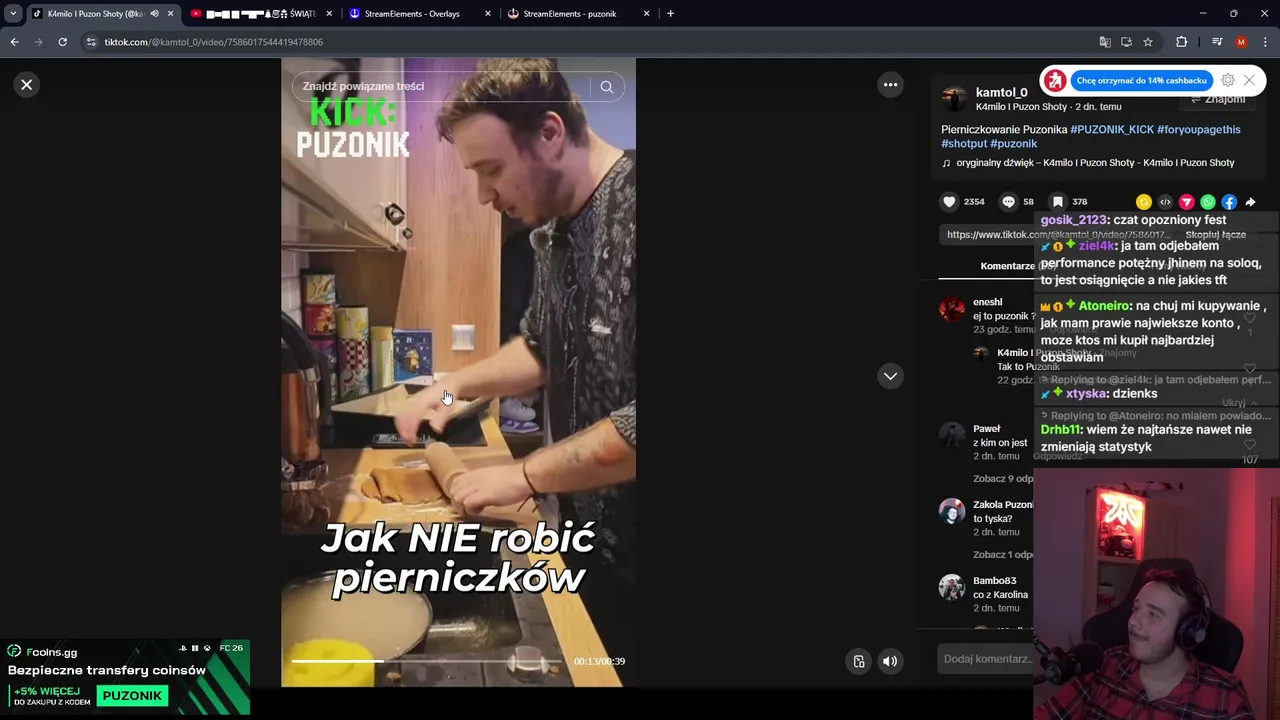Click Zakola Puzon commenter avatar
Image resolution: width=1280 pixels, height=720 pixels.
952,511
